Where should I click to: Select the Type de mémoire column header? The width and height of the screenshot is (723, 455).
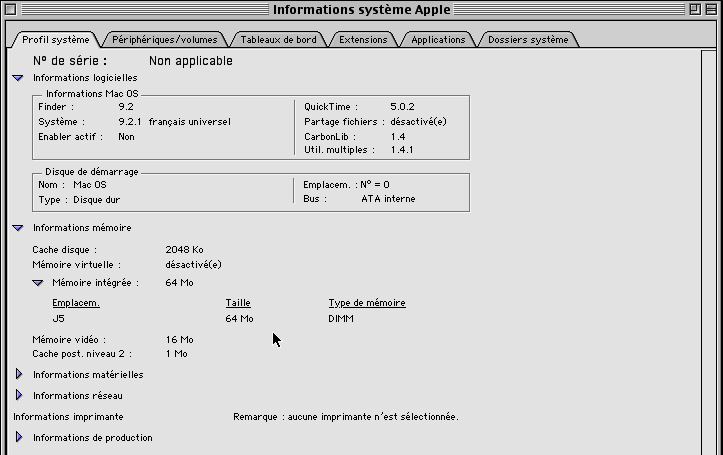(367, 303)
